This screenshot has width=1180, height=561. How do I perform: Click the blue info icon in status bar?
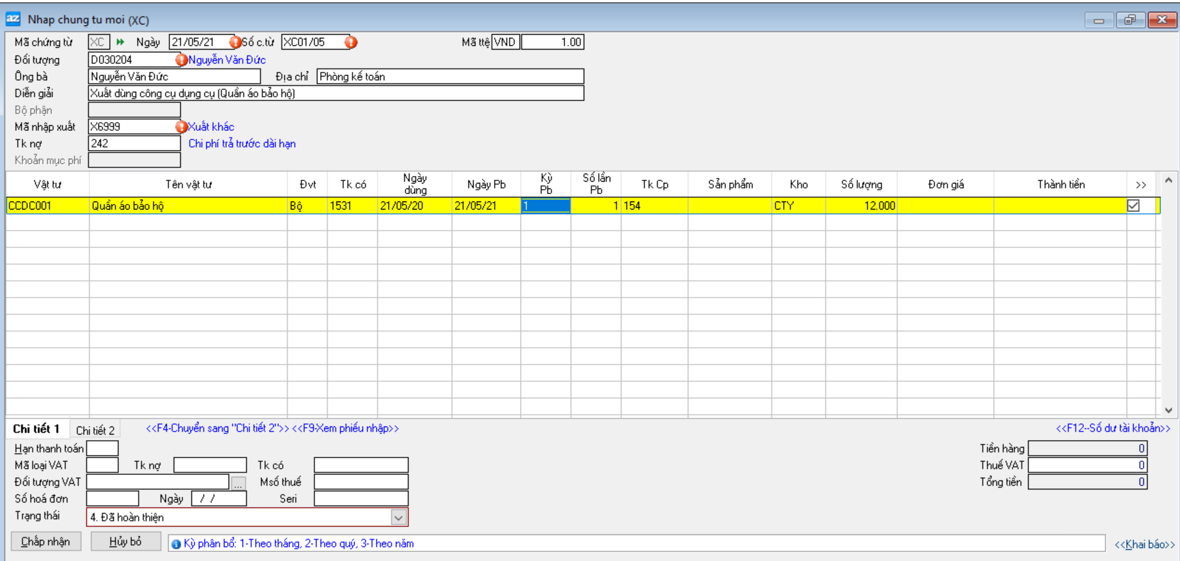(176, 544)
